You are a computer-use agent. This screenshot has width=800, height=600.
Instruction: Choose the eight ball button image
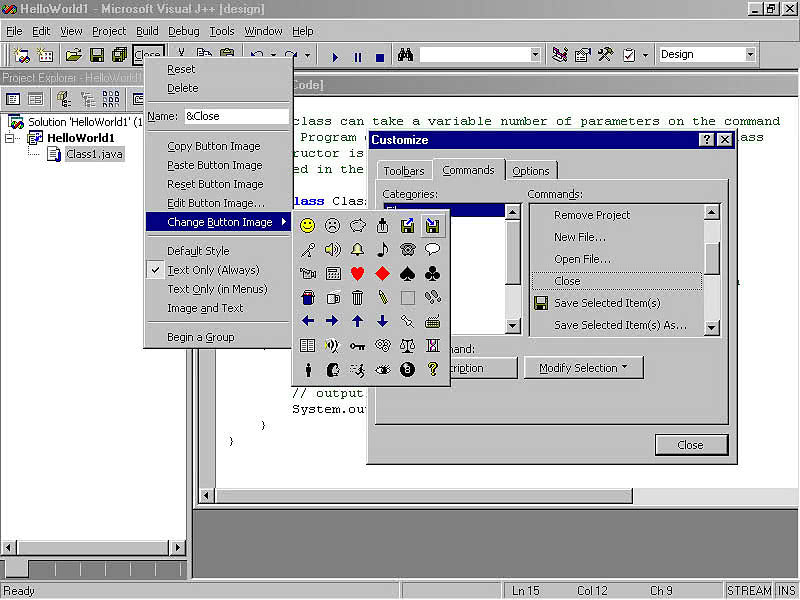pos(407,369)
